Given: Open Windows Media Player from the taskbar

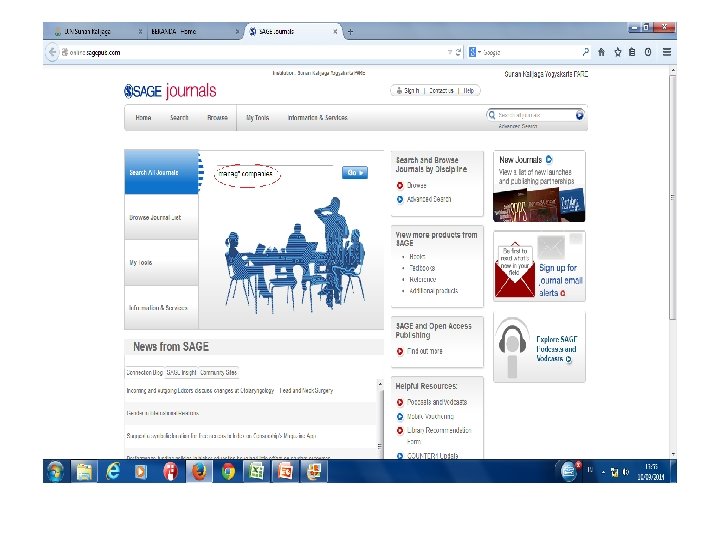Looking at the screenshot, I should 141,472.
